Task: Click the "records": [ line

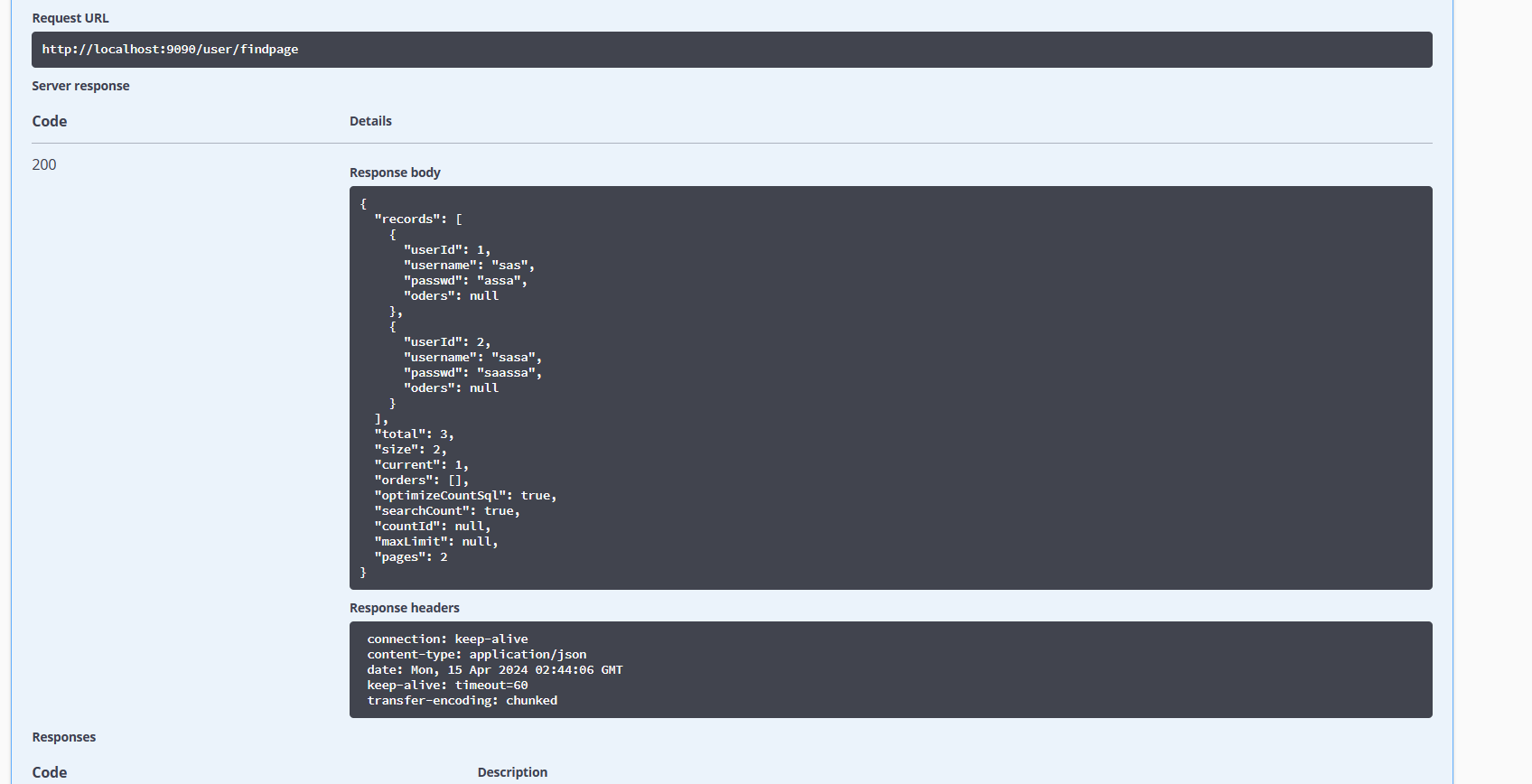Action: (x=418, y=219)
